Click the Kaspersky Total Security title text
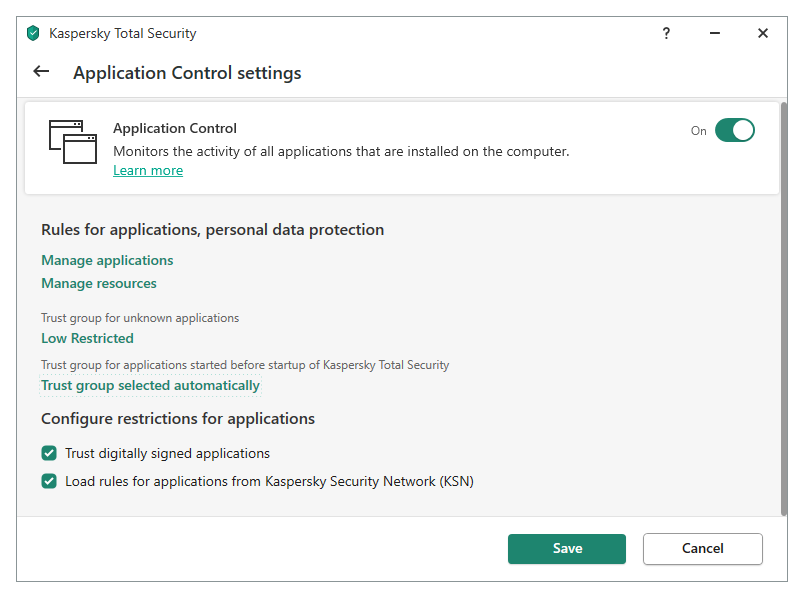Screen dimensions: 804x598 tap(123, 33)
